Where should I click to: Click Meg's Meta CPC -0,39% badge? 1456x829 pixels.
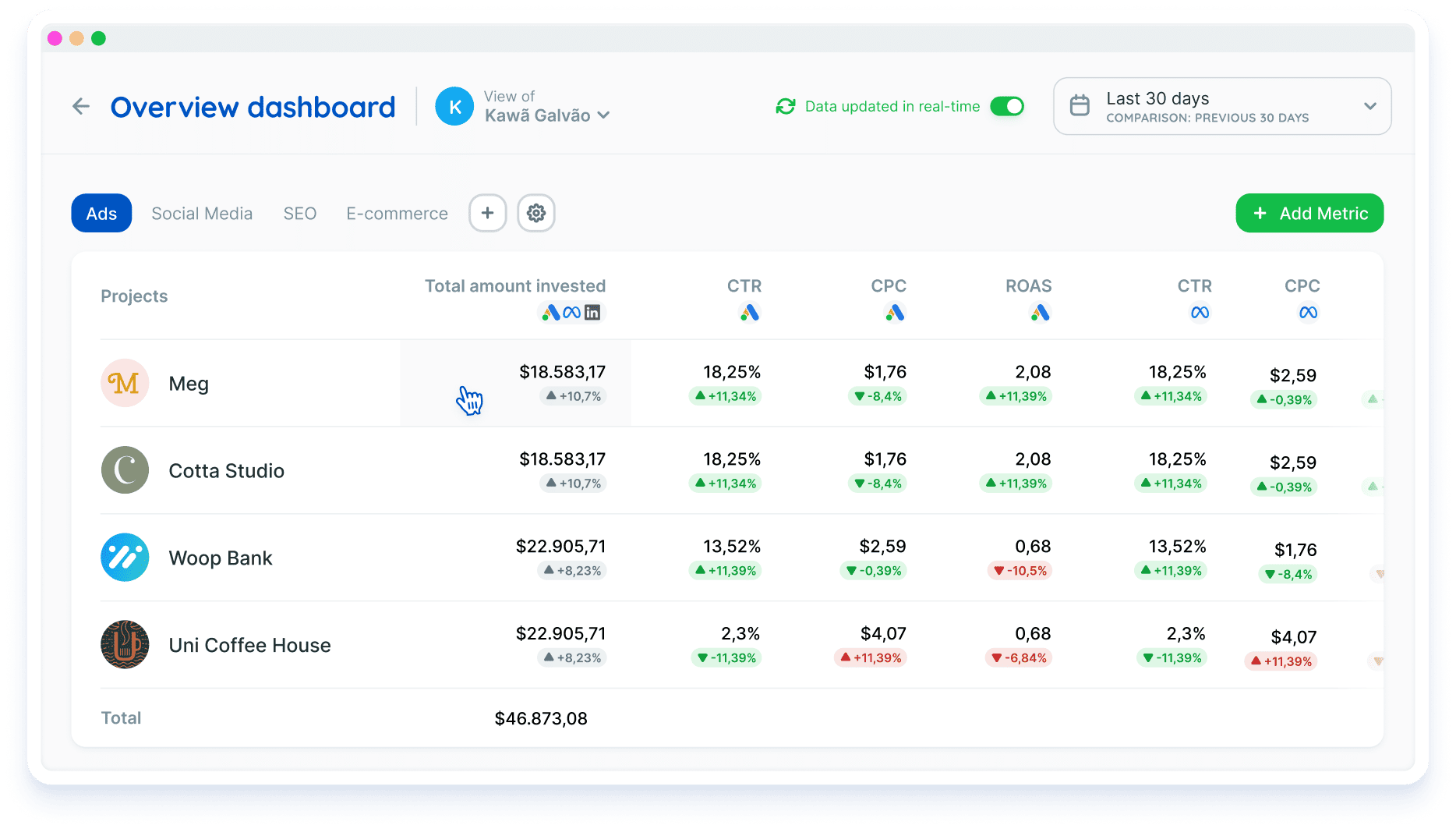1284,400
